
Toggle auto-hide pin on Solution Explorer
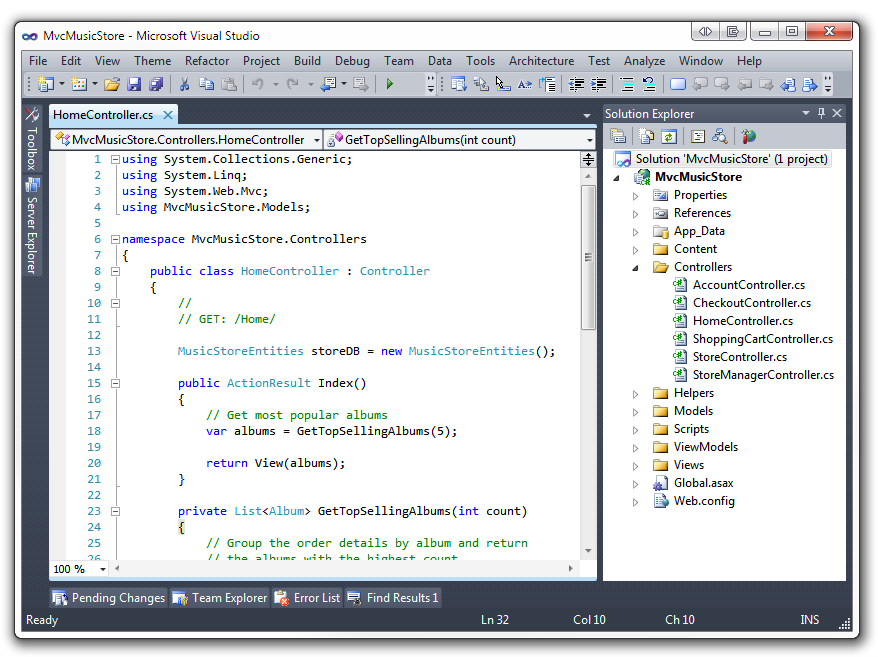click(821, 113)
